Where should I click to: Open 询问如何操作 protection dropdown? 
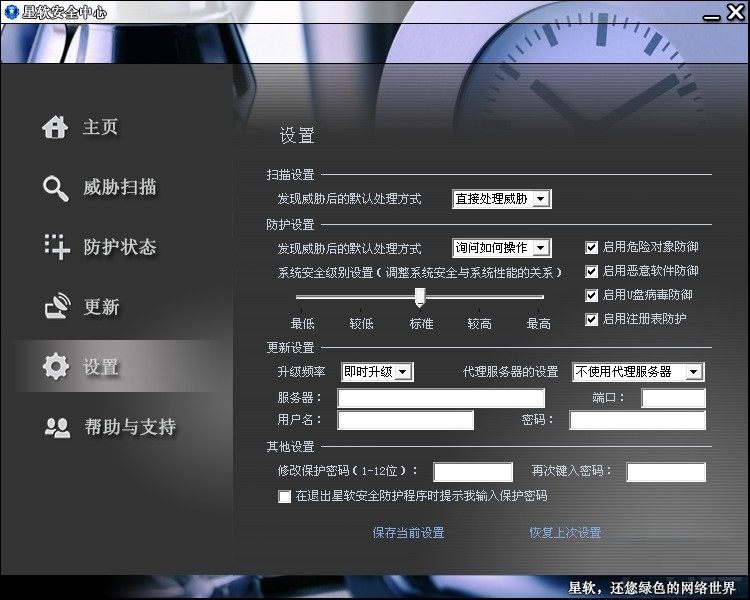point(502,248)
